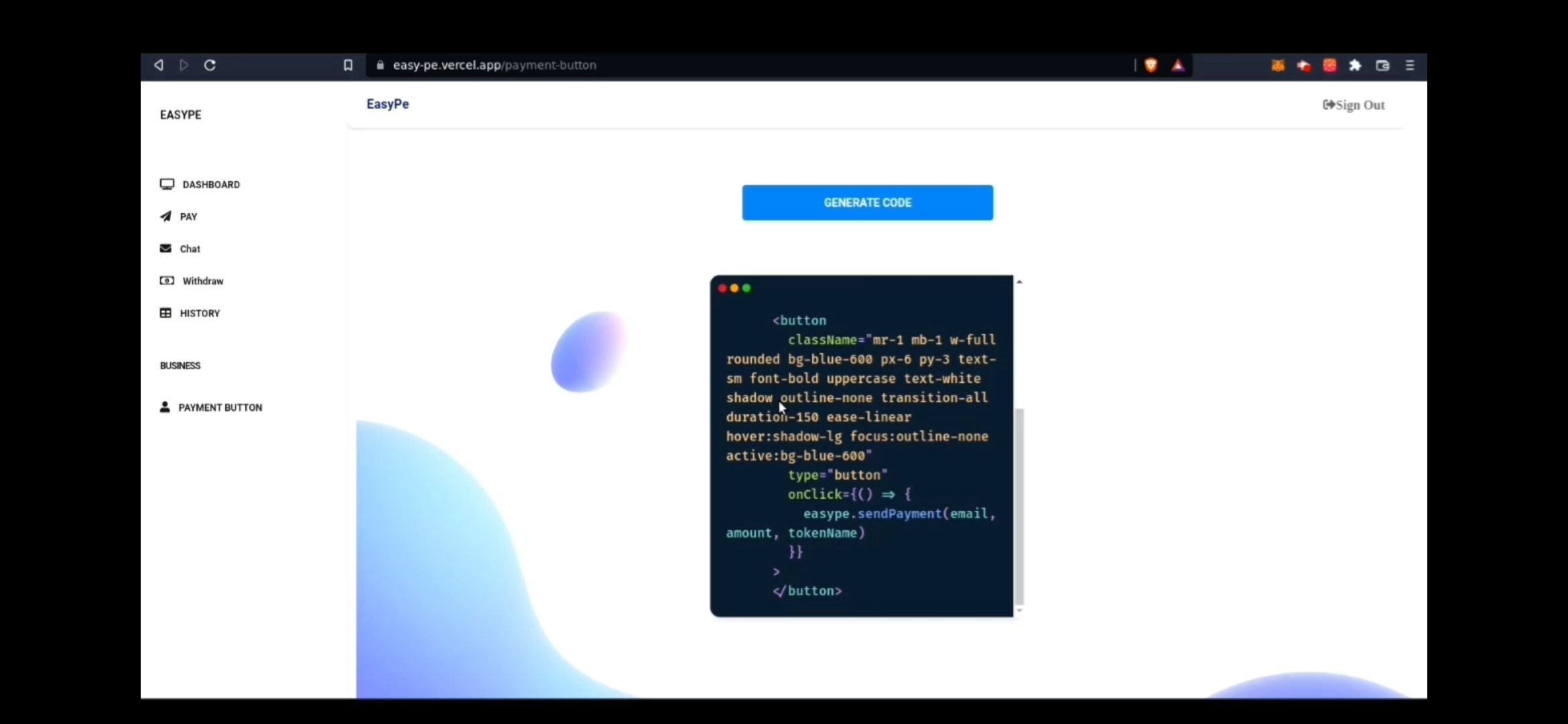Open the Brave Rewards triangle icon
1568x724 pixels.
click(1178, 65)
